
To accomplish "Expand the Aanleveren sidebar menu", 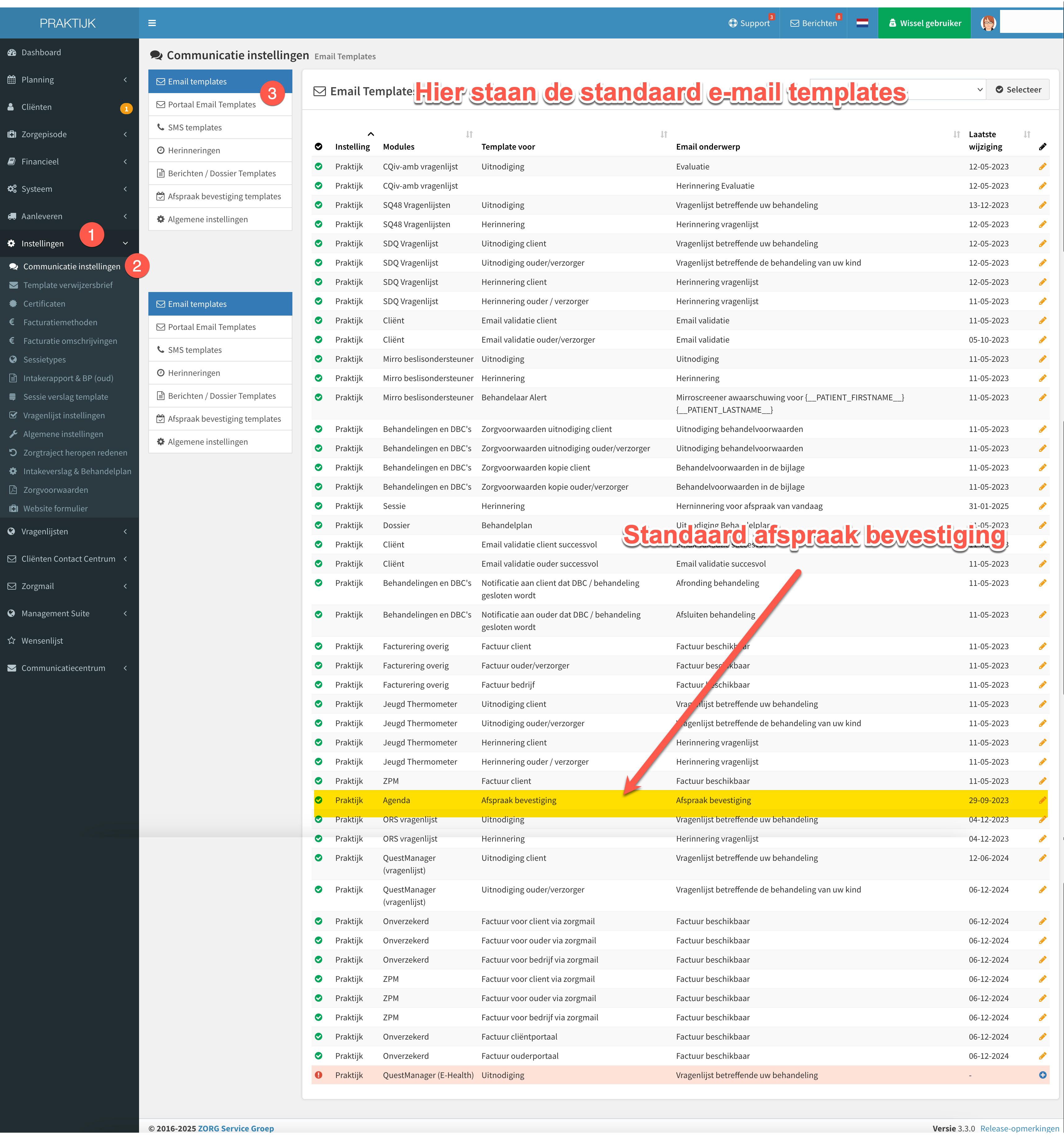I will (69, 216).
